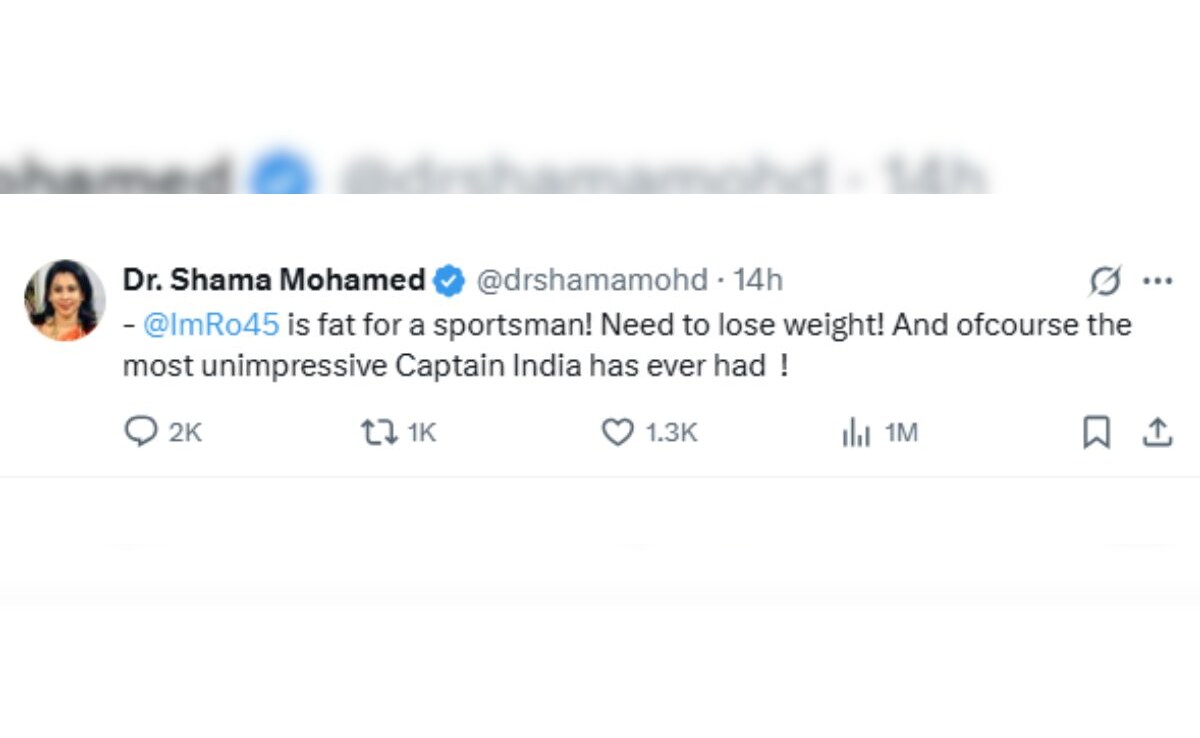
Task: Click the 1M views count
Action: coord(902,433)
